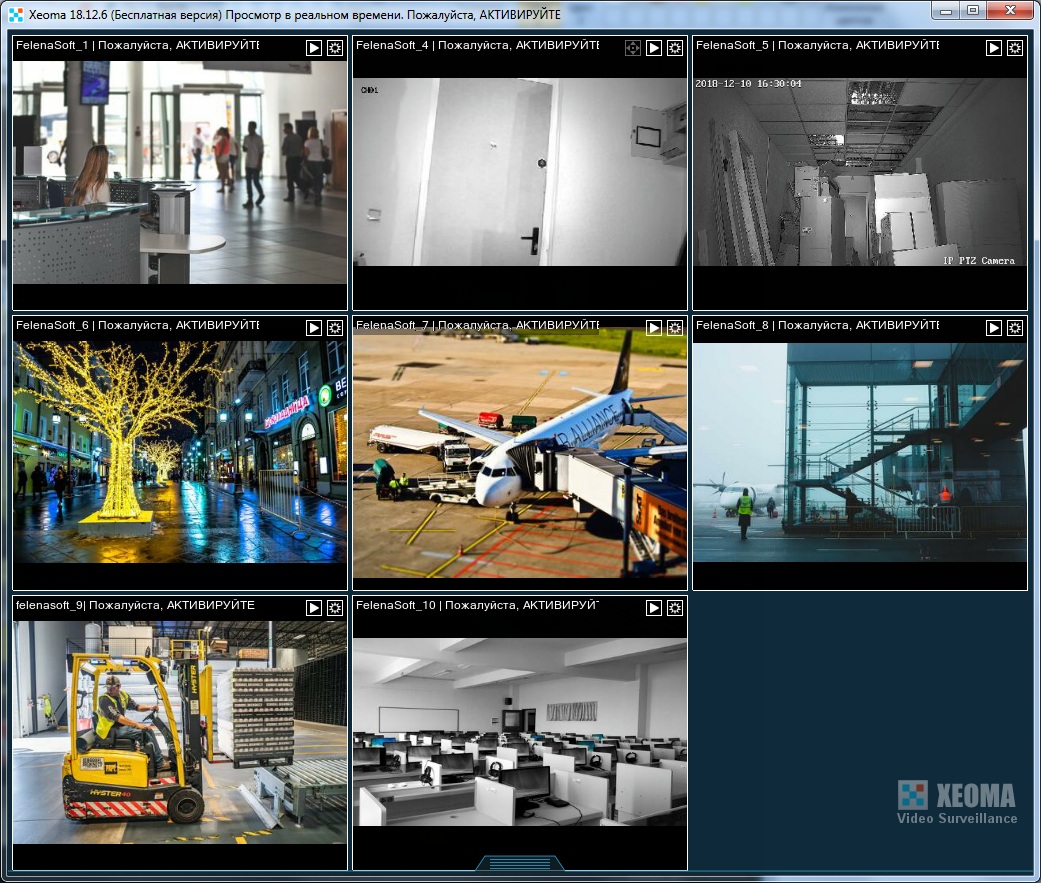Screen dimensions: 1041x883
Task: Open settings gear for FelenaSoft_1 camera
Action: (335, 48)
